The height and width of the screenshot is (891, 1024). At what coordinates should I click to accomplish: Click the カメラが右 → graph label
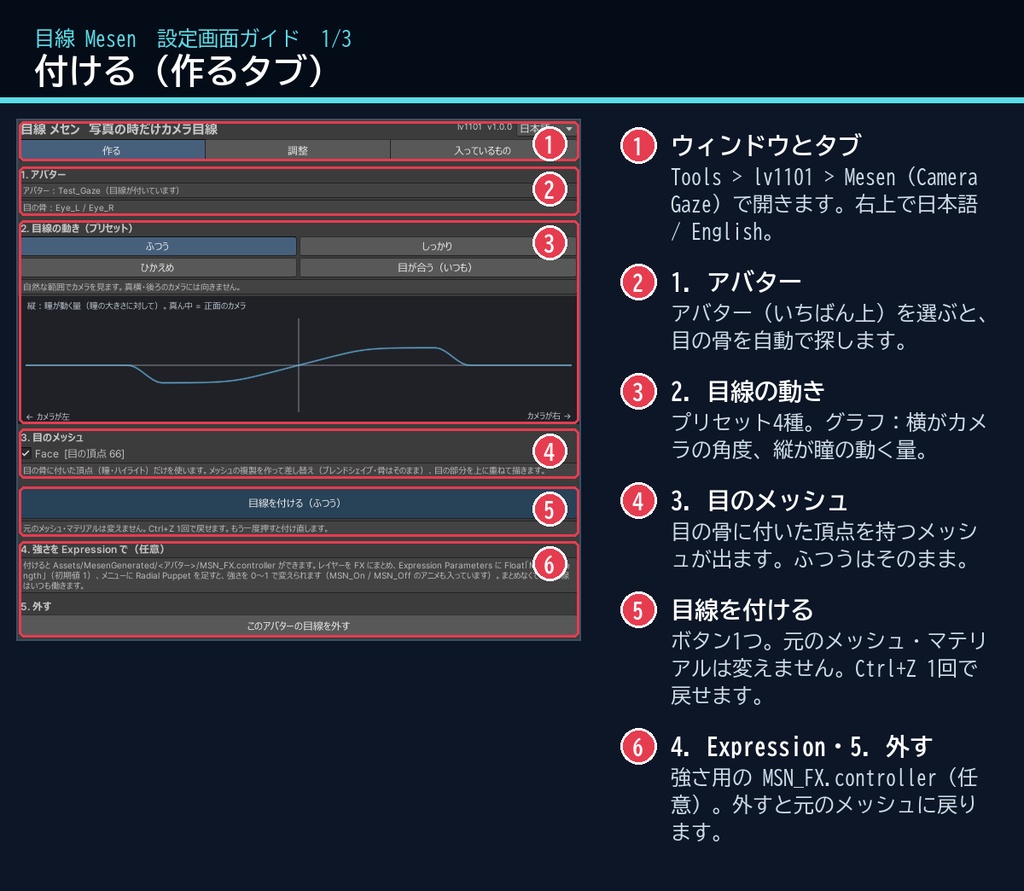coord(549,415)
